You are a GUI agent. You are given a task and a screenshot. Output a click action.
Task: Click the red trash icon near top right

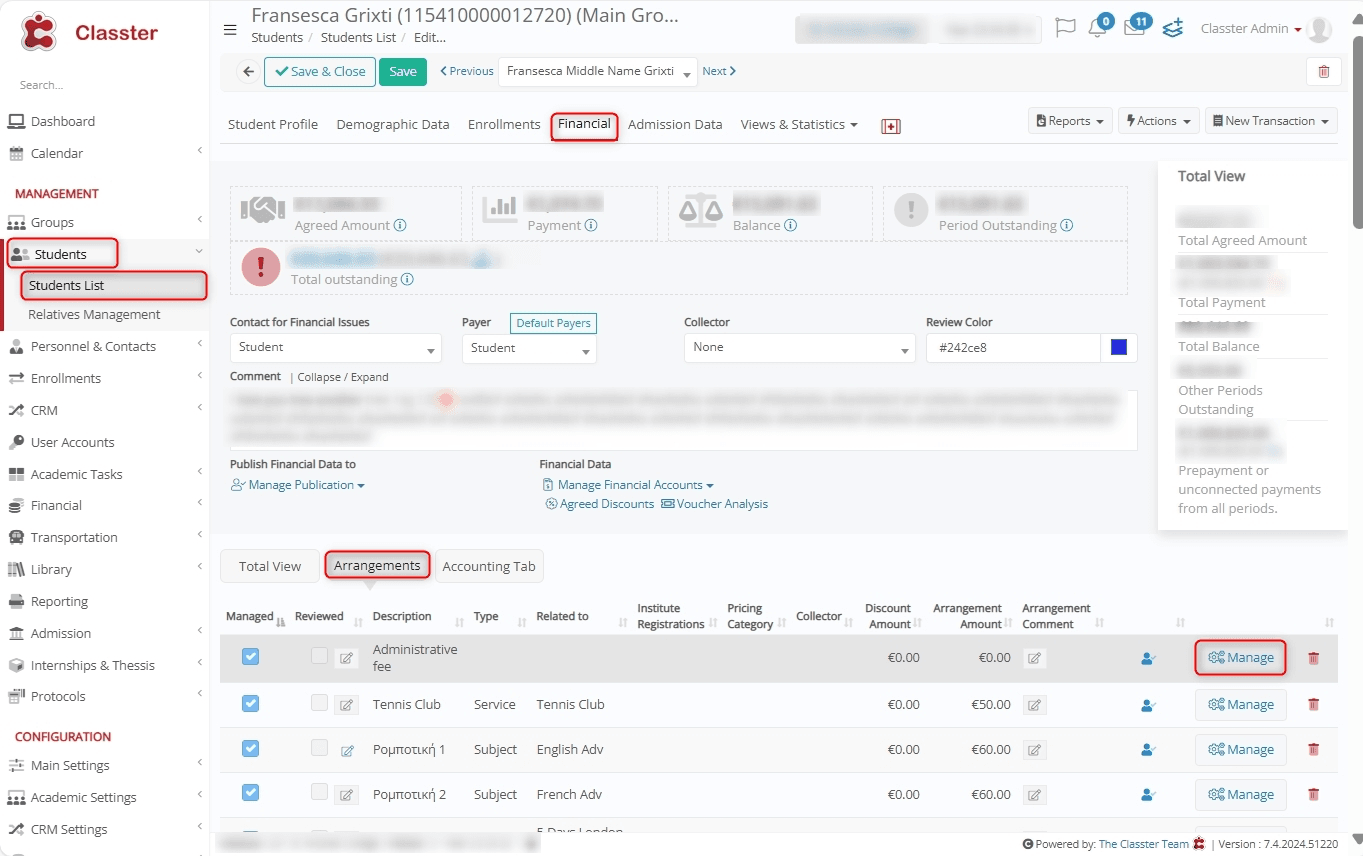pyautogui.click(x=1324, y=72)
